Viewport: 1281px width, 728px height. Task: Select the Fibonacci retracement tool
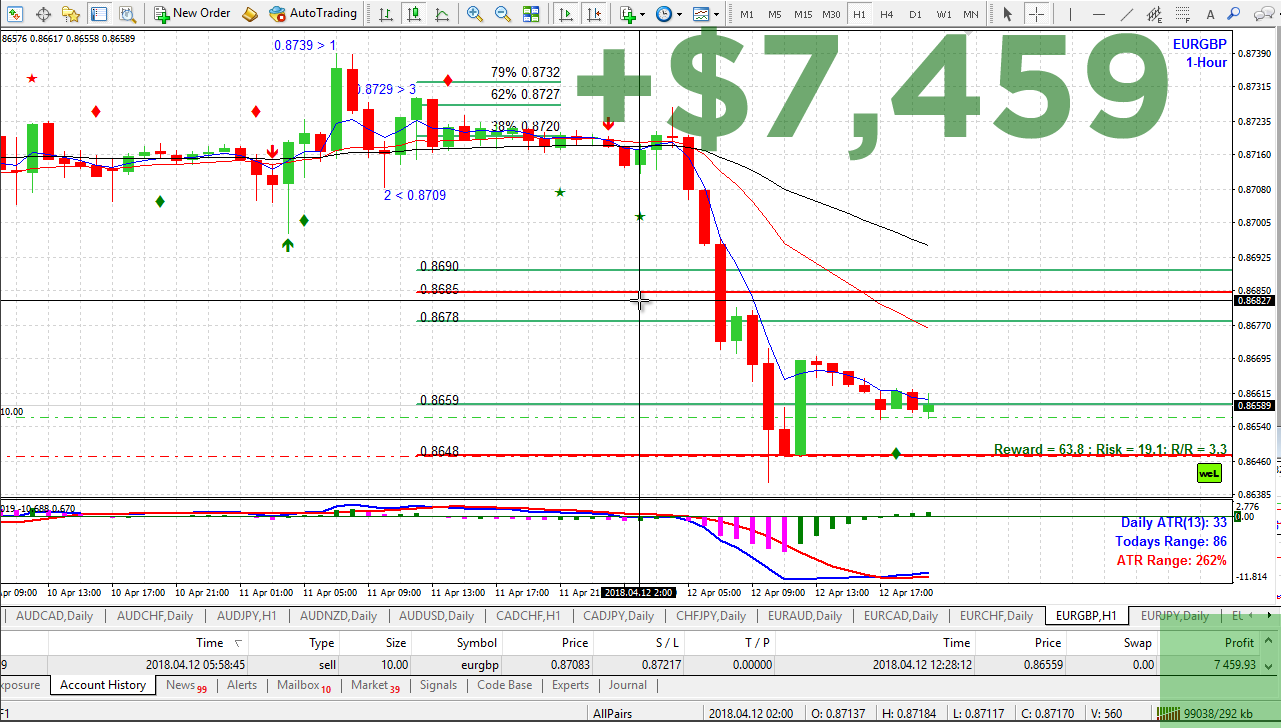(x=1184, y=14)
